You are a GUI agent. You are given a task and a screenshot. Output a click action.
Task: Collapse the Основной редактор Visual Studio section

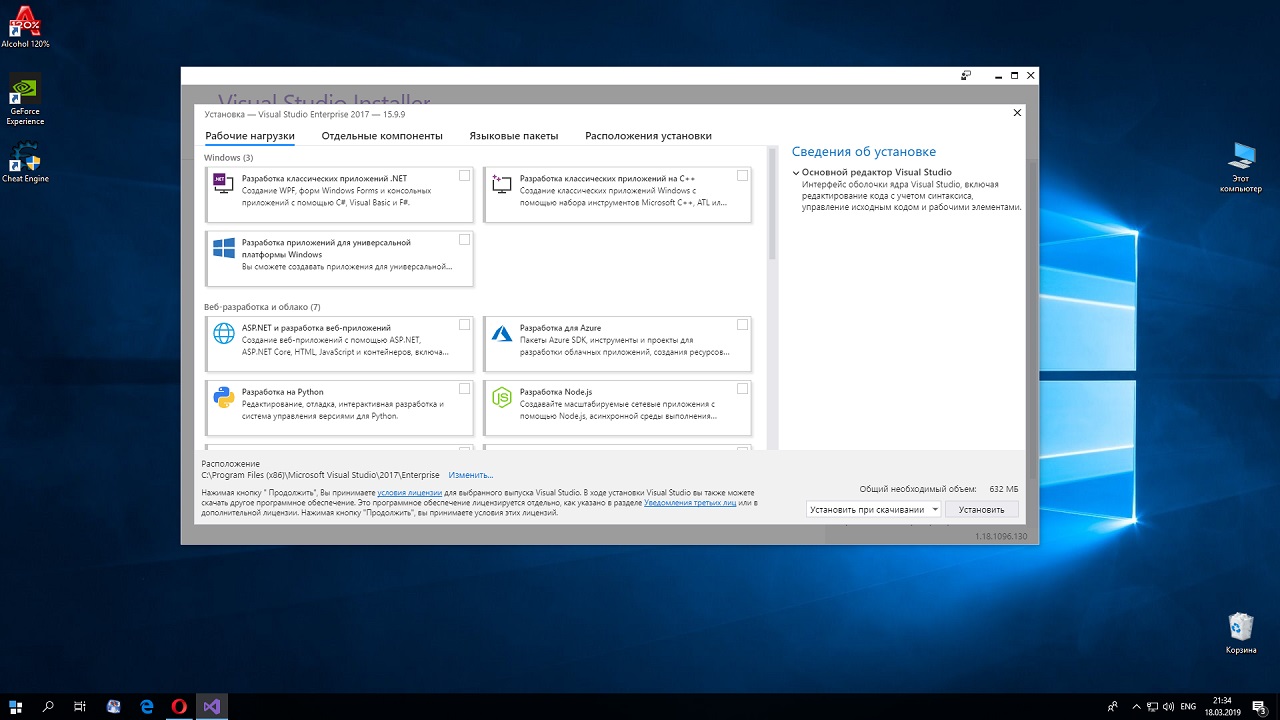796,173
